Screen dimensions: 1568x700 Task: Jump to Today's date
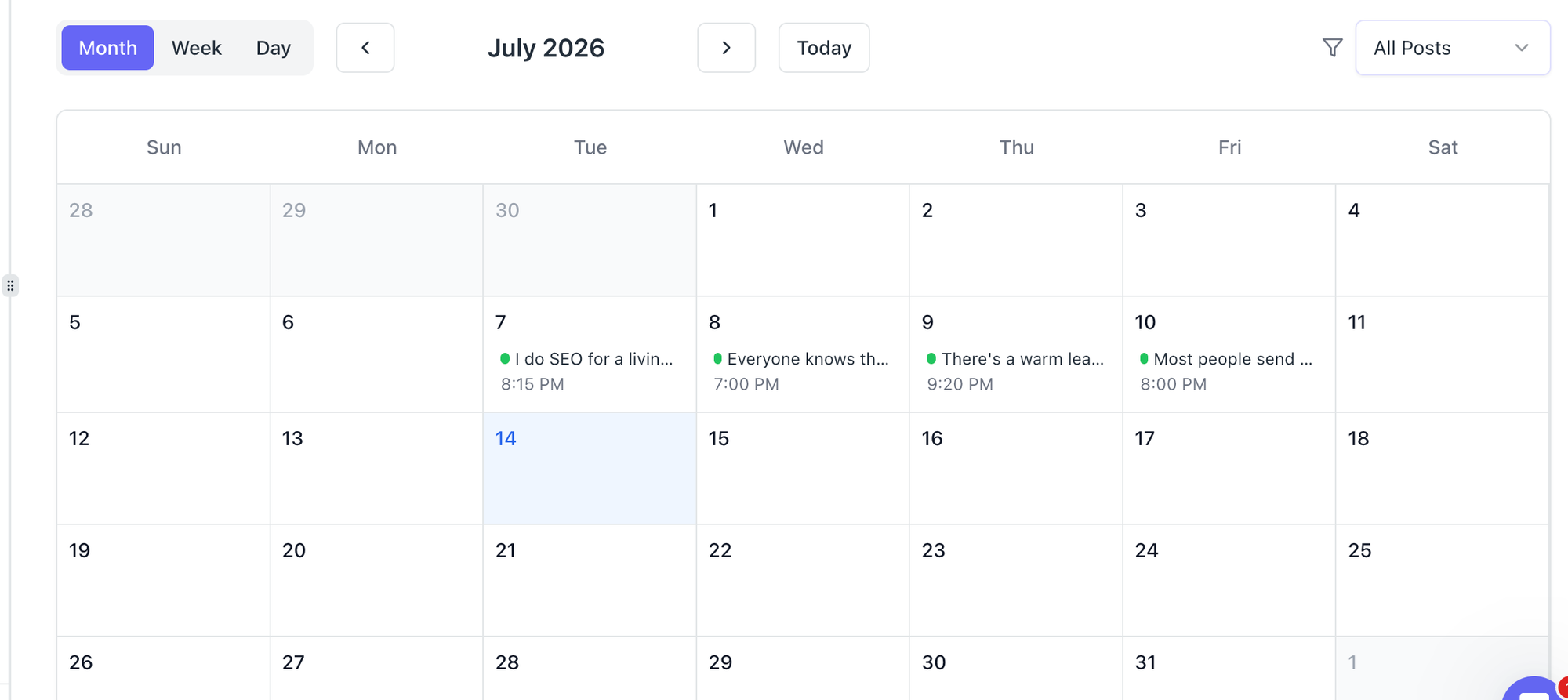pos(824,48)
